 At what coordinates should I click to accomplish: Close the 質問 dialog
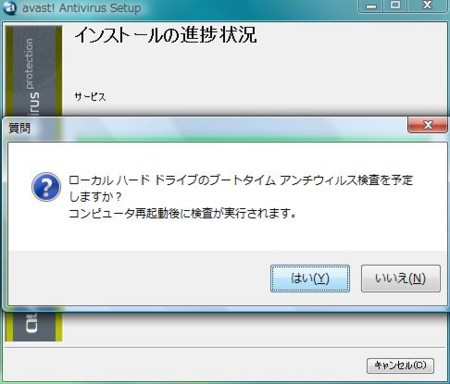coord(427,125)
